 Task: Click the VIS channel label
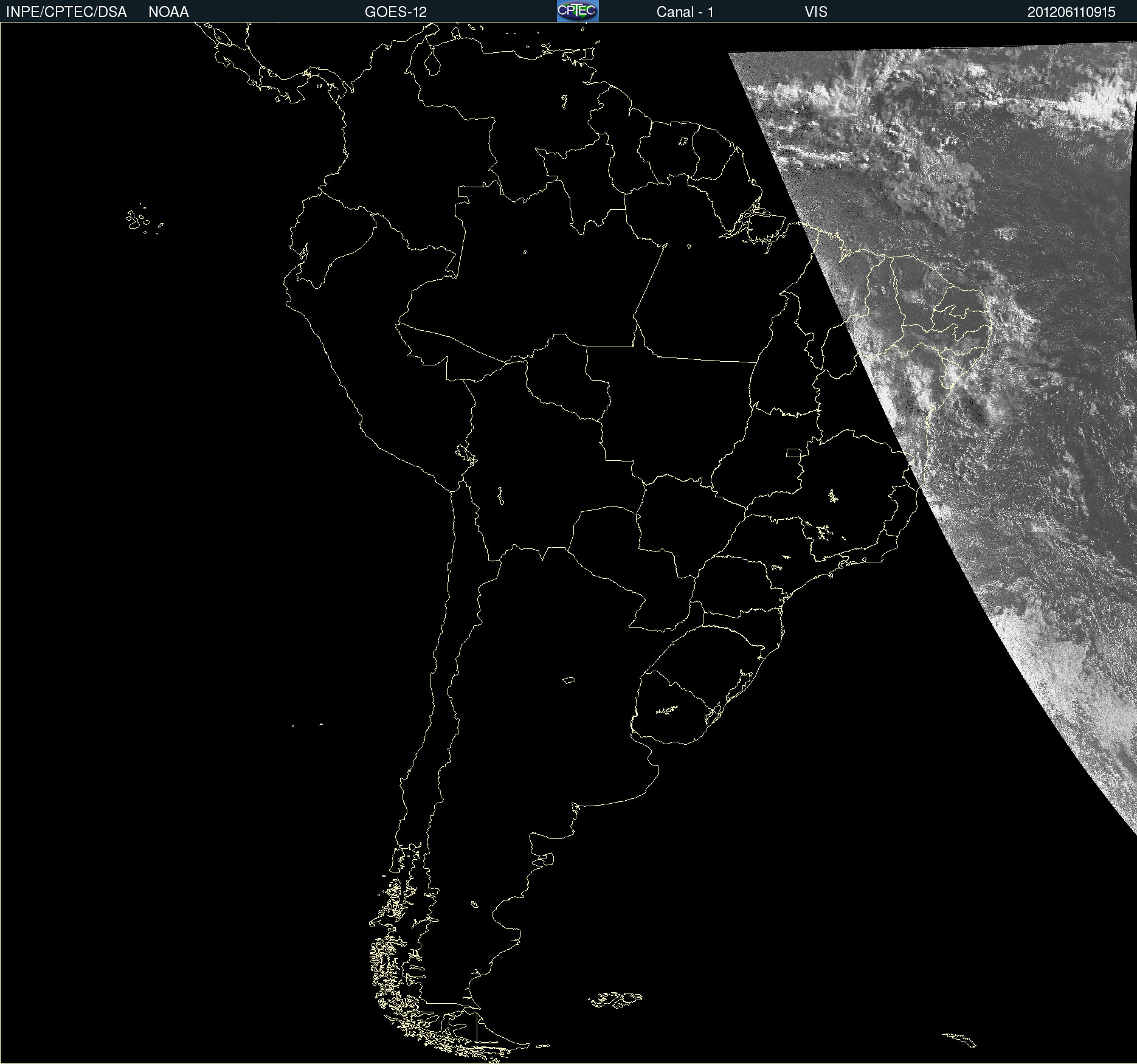point(816,12)
